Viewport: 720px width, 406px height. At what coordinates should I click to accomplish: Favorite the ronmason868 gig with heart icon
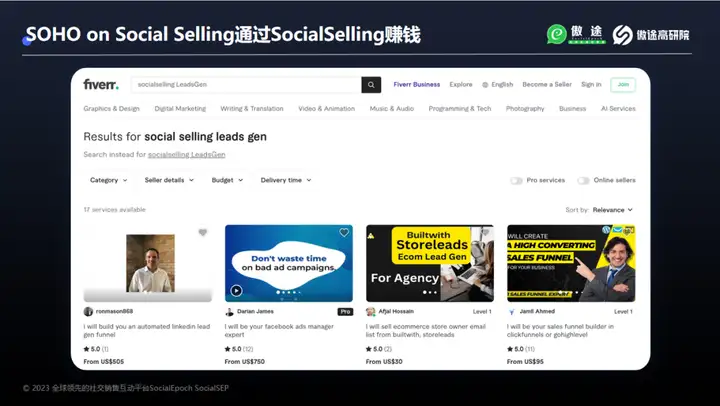[202, 232]
